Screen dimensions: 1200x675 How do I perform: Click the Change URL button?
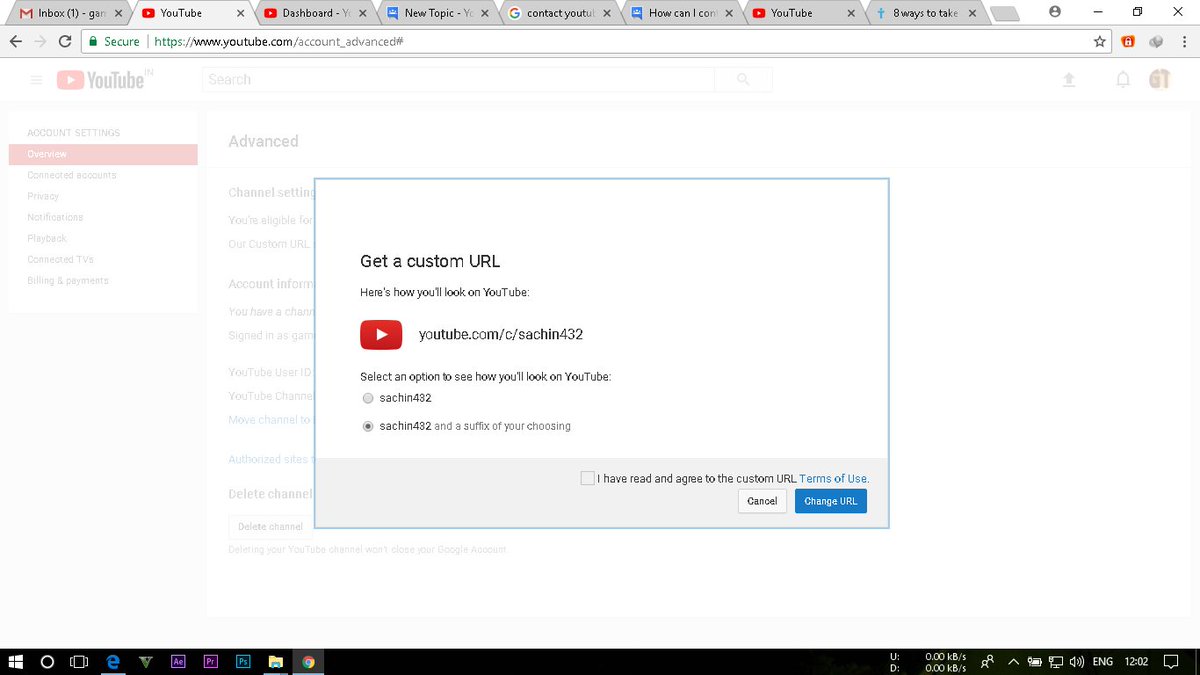(830, 501)
